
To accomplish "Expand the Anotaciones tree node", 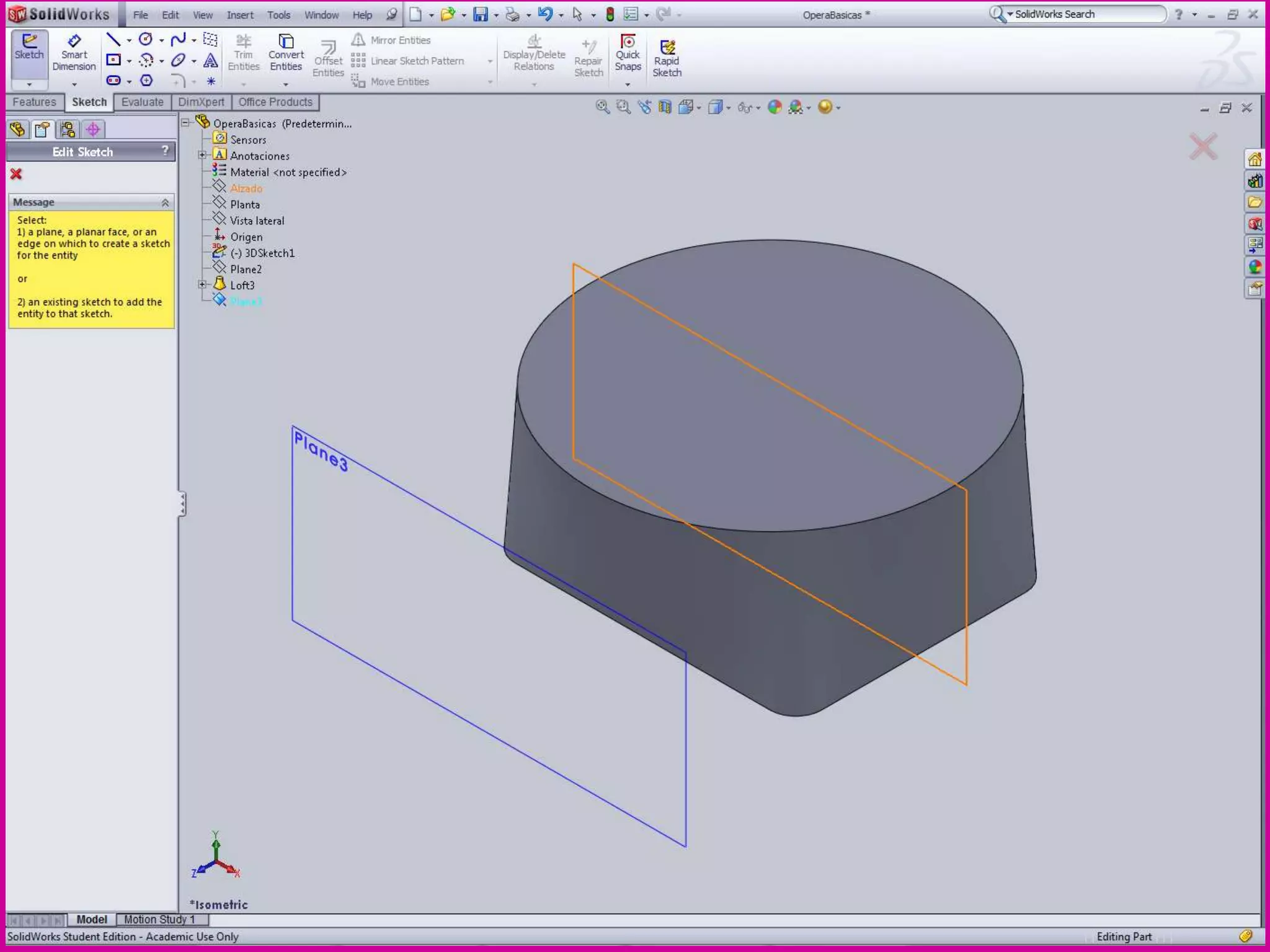I will 202,155.
